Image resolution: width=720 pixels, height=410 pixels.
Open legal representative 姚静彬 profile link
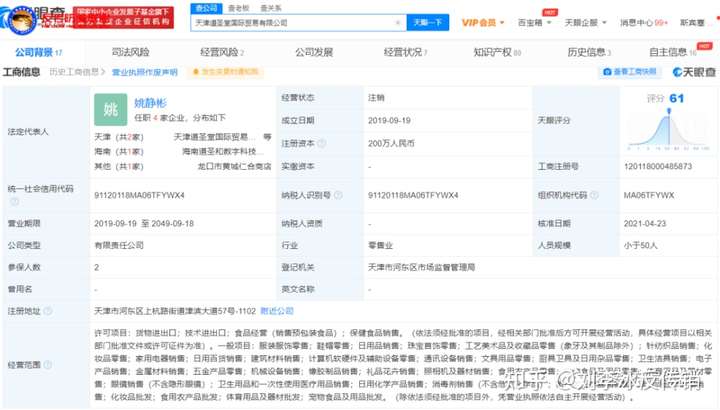click(x=150, y=103)
